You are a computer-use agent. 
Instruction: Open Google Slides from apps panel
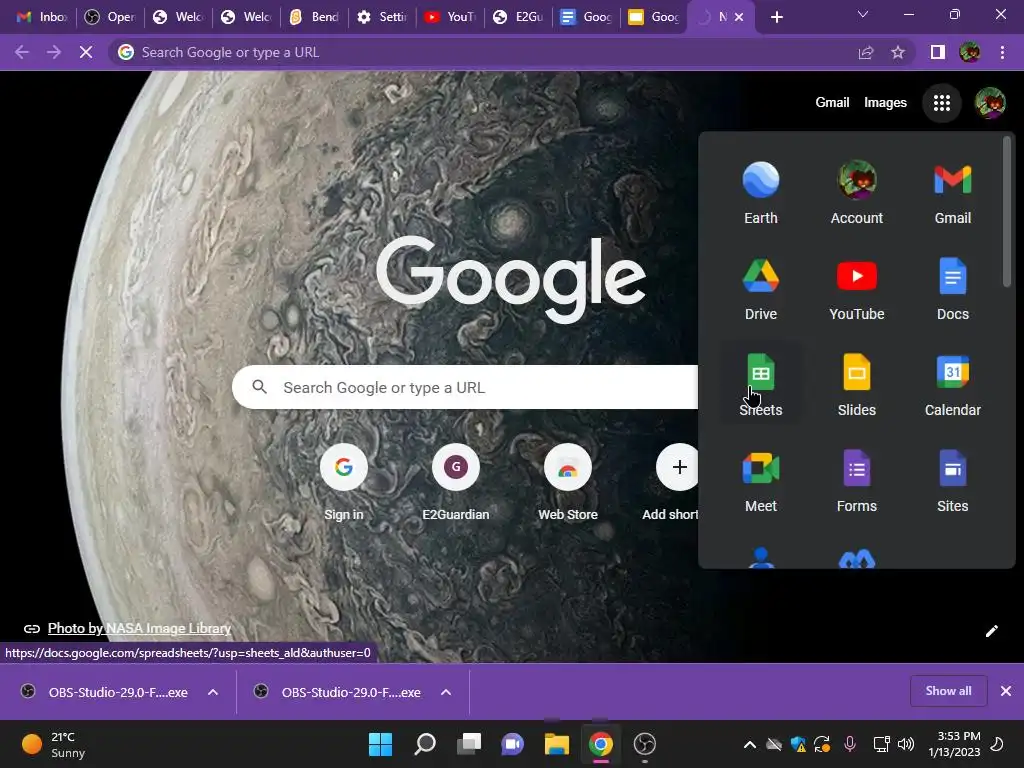click(x=856, y=385)
